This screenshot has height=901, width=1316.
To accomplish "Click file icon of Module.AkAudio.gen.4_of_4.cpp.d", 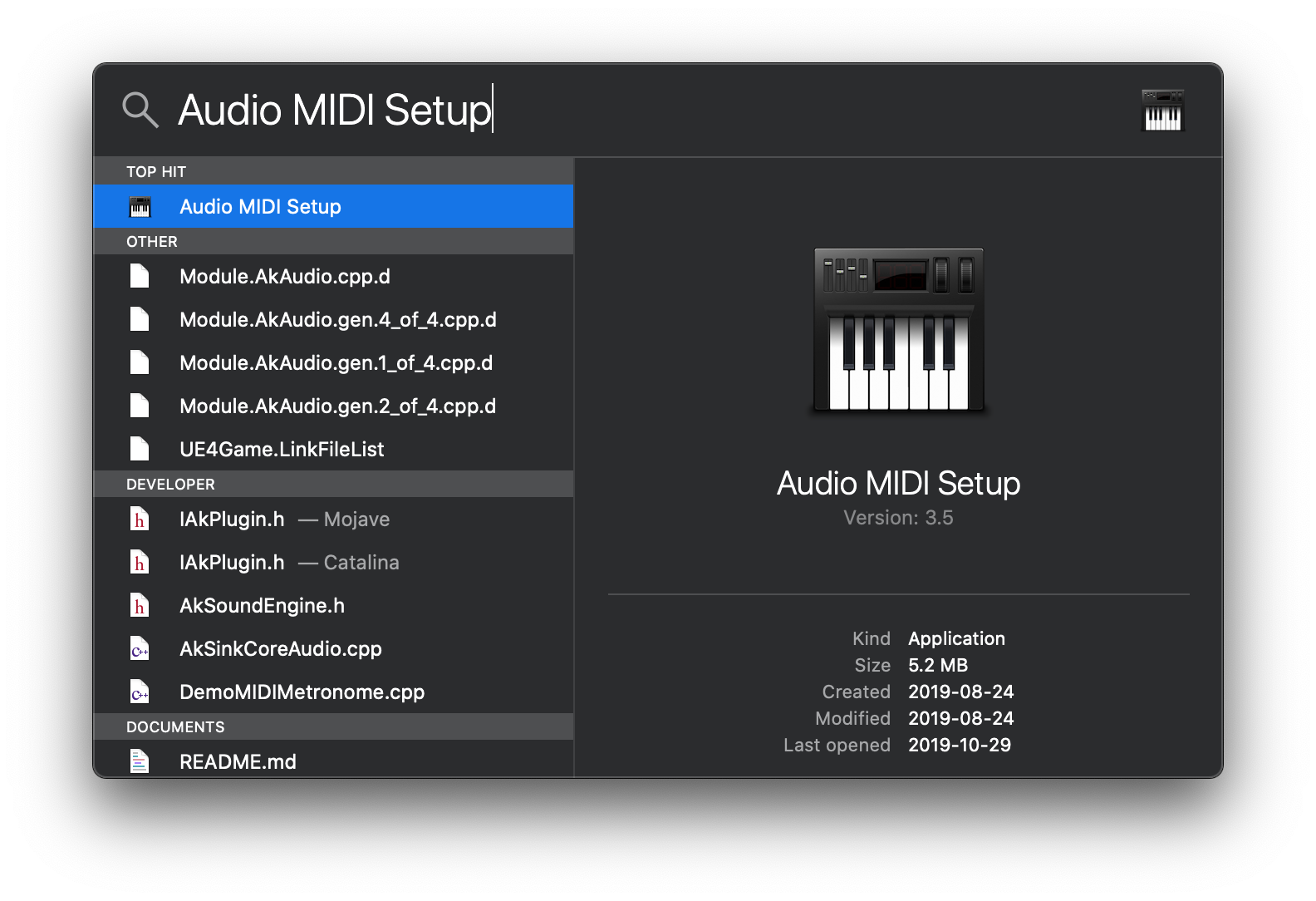I will 140,319.
